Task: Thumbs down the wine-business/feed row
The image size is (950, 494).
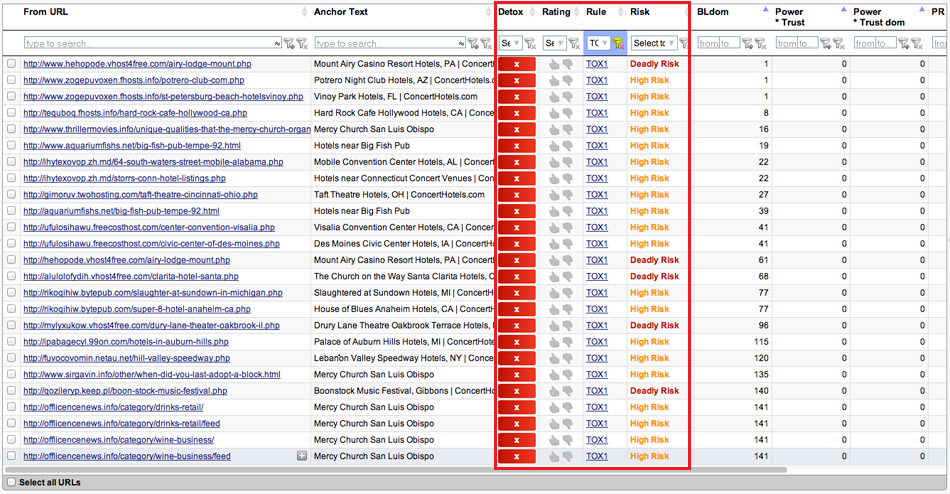Action: tap(568, 456)
